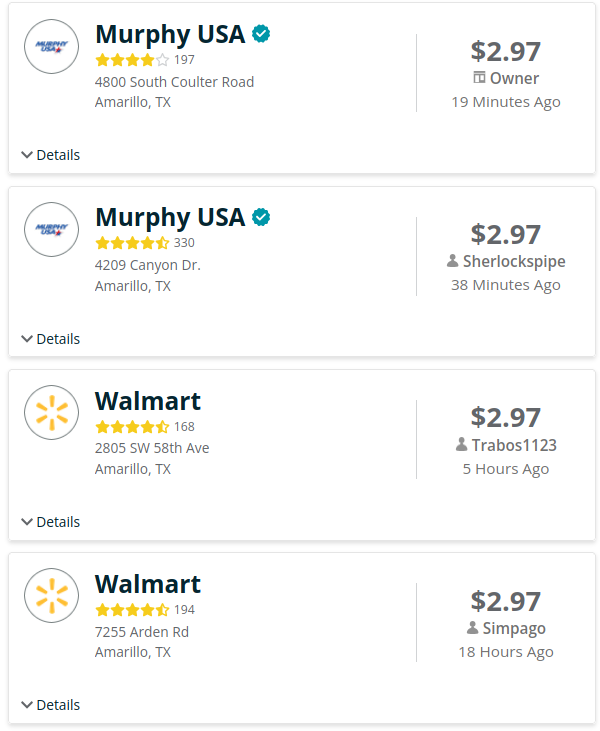Click Murphy USA logo at 4209 Canyon Dr.

coord(51,229)
